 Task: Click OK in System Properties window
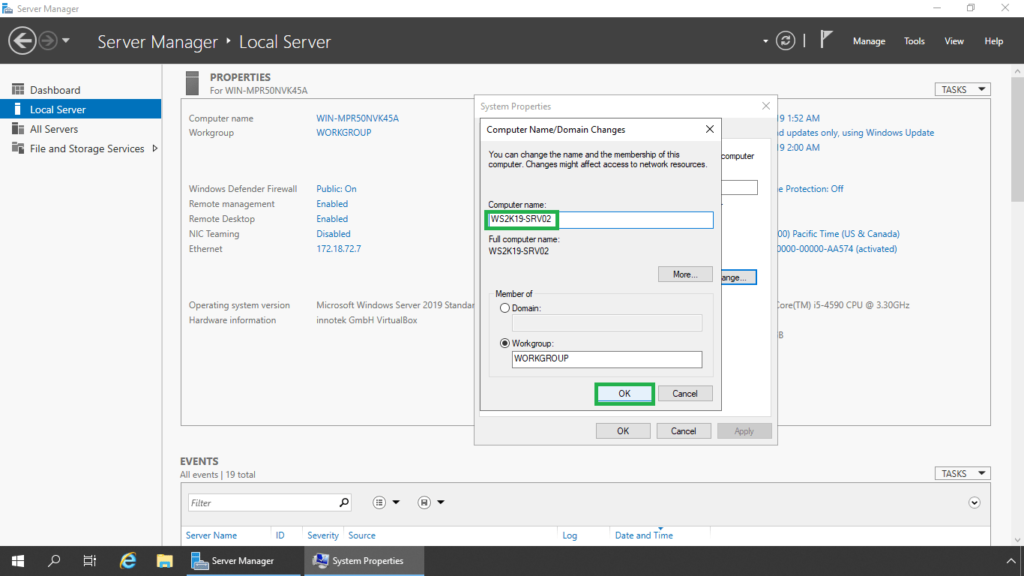coord(623,431)
